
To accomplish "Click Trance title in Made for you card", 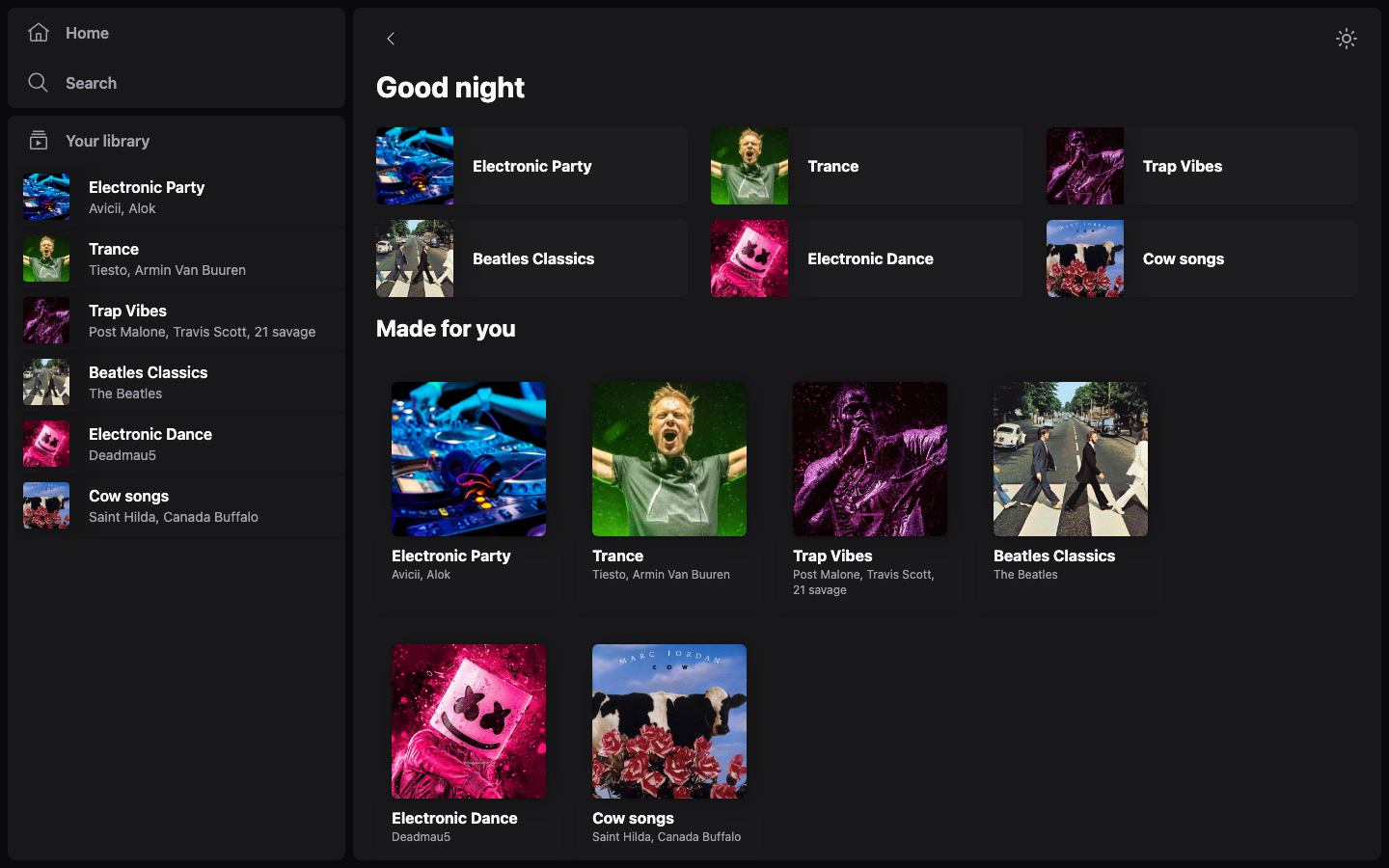I will [617, 556].
